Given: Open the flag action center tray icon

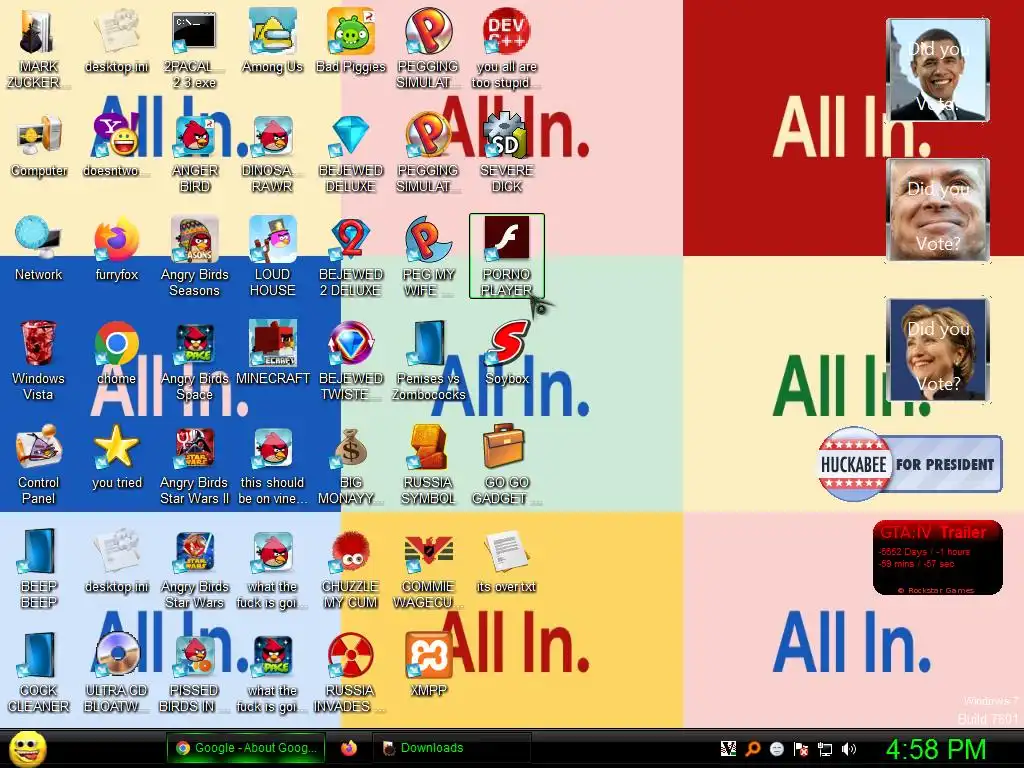Looking at the screenshot, I should [801, 749].
